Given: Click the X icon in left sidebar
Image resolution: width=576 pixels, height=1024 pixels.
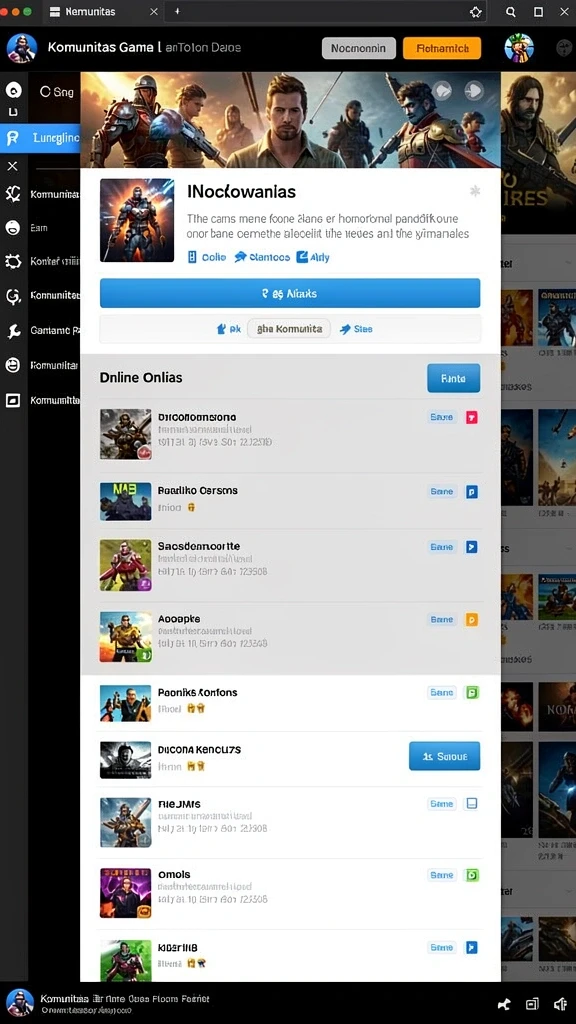Looking at the screenshot, I should tap(12, 167).
